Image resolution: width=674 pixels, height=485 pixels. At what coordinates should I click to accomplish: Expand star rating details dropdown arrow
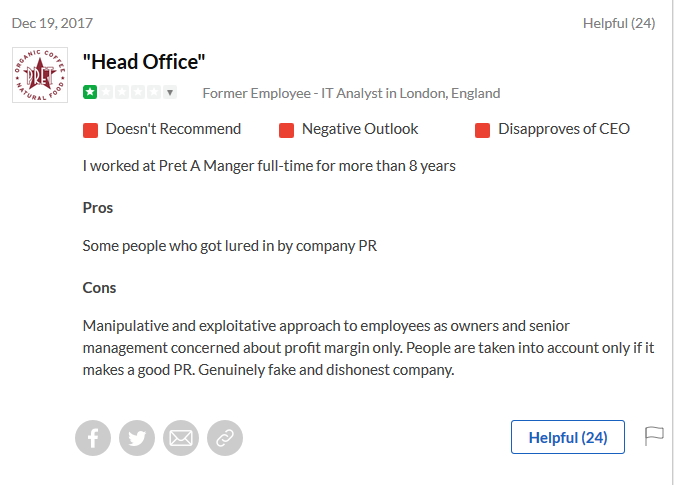click(x=170, y=93)
